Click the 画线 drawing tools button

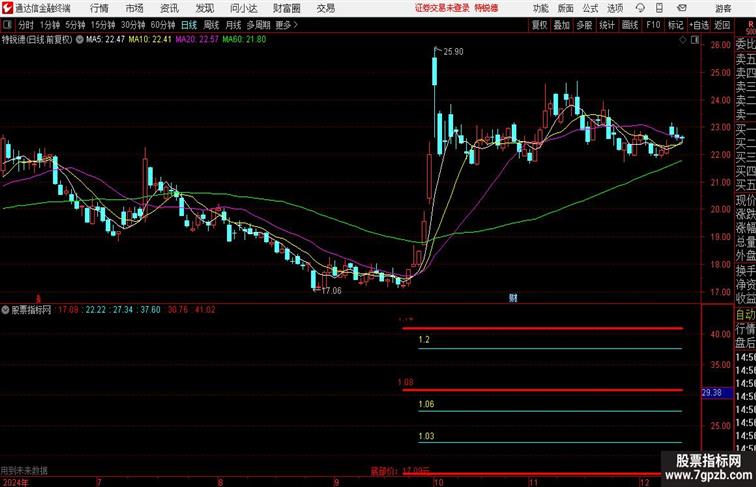(630, 25)
